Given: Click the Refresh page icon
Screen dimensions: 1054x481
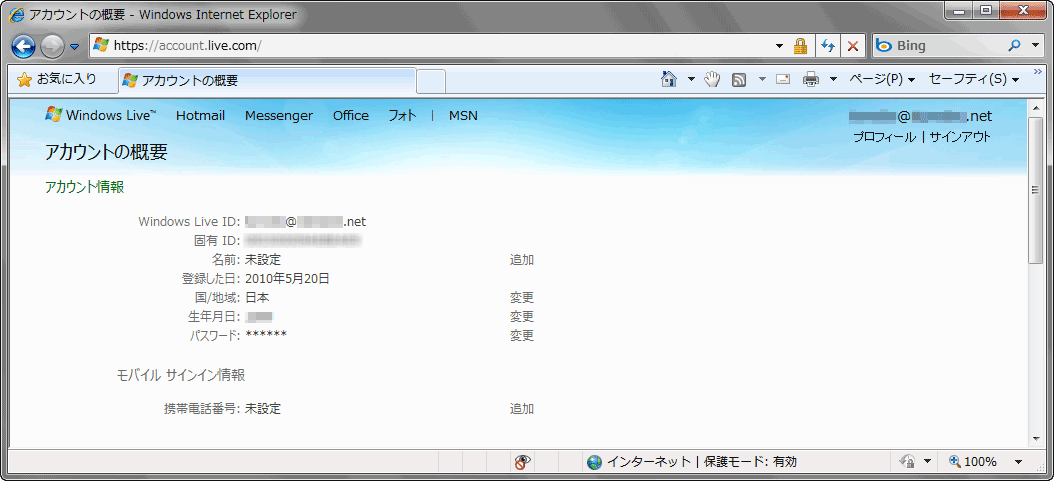Looking at the screenshot, I should 827,46.
